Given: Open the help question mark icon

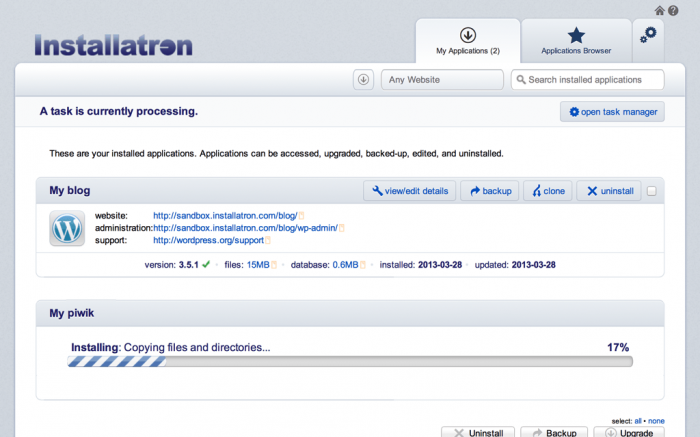Looking at the screenshot, I should tap(673, 10).
